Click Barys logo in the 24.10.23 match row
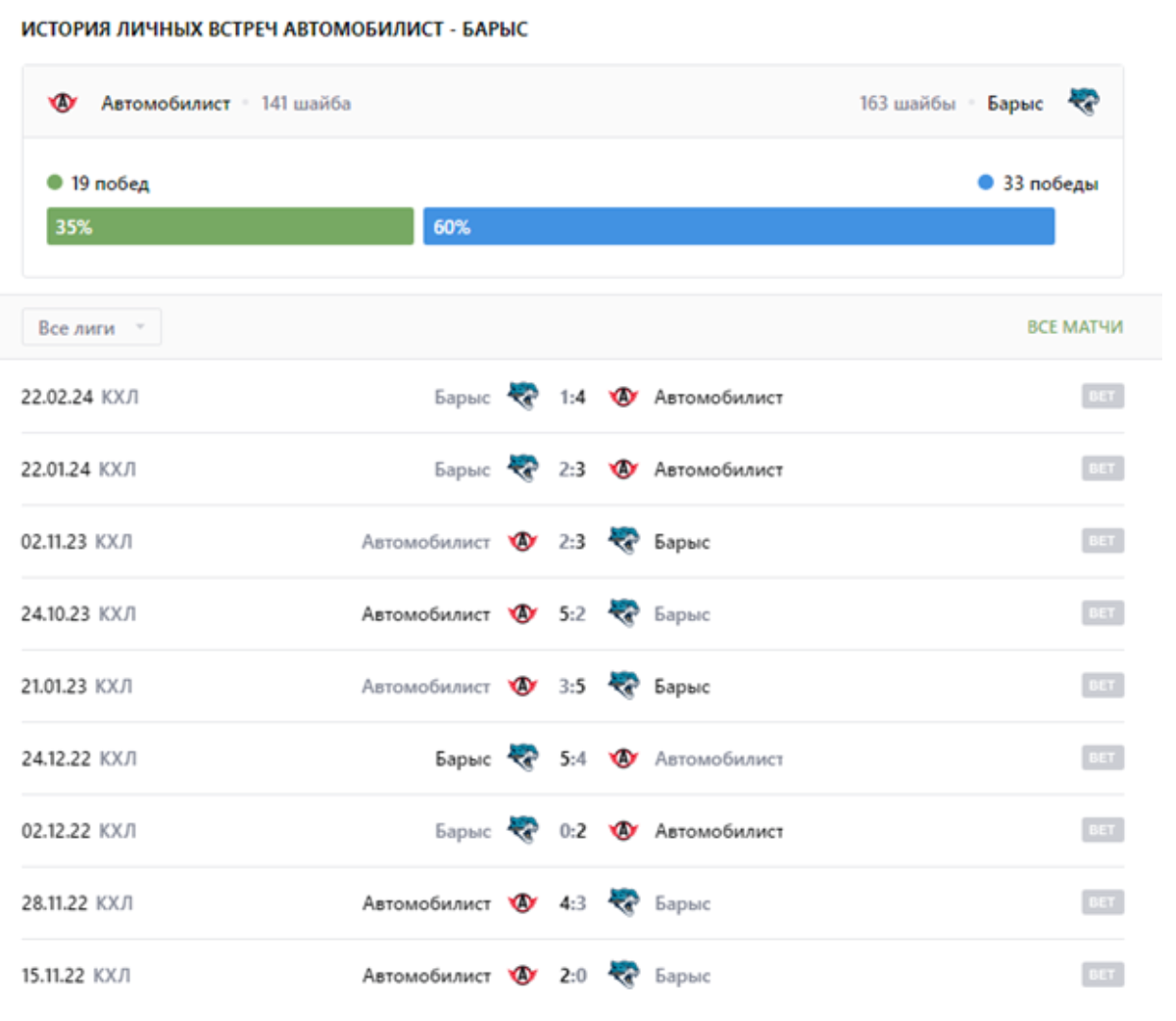The width and height of the screenshot is (1176, 1021). (x=623, y=613)
